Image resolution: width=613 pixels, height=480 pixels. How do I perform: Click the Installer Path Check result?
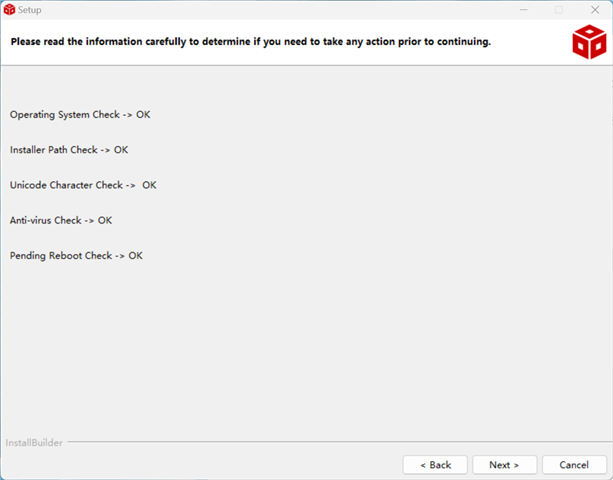69,150
